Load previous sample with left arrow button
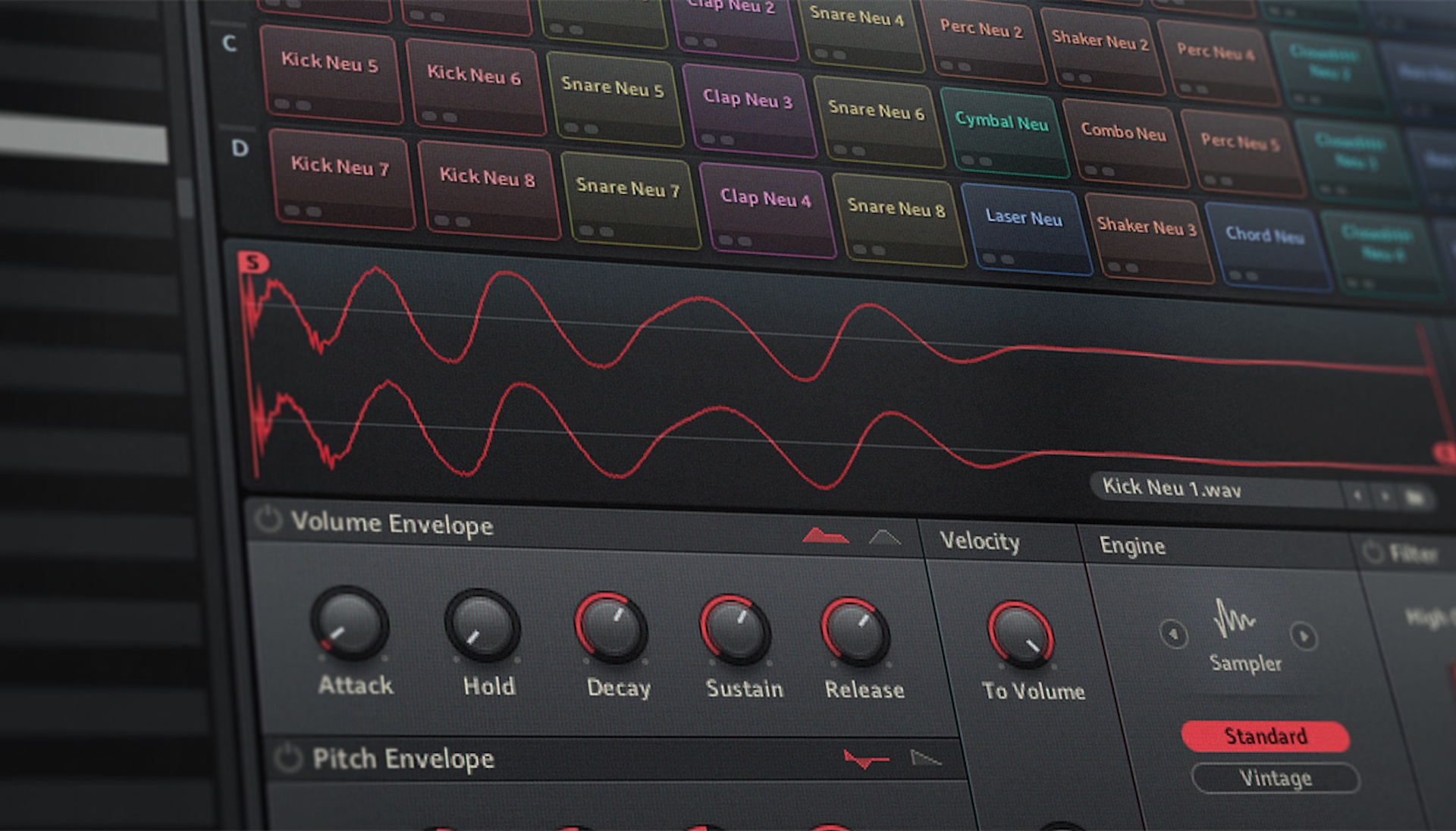Viewport: 1456px width, 831px height. pos(1357,497)
